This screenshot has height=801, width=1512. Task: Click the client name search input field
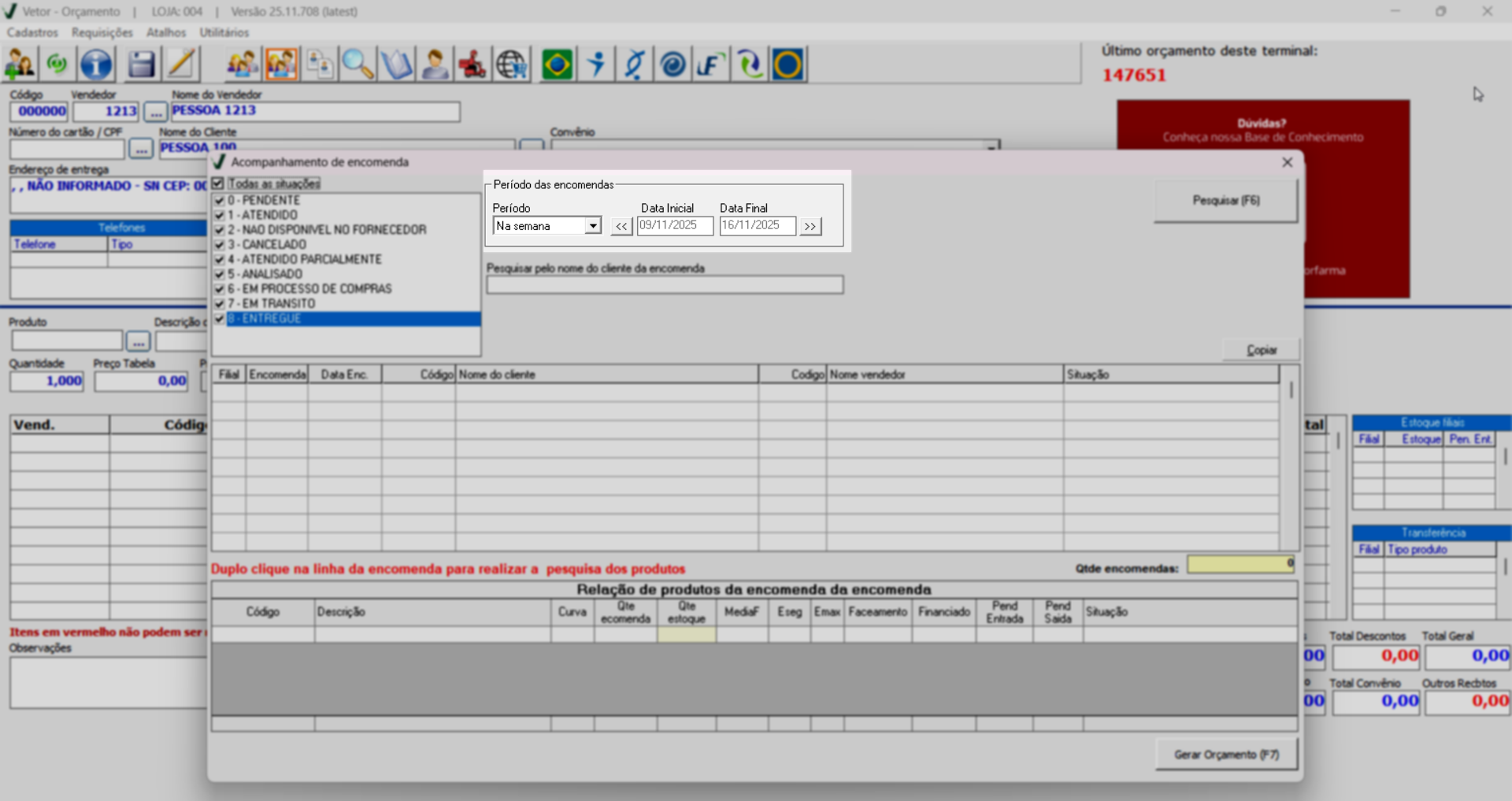click(x=665, y=285)
